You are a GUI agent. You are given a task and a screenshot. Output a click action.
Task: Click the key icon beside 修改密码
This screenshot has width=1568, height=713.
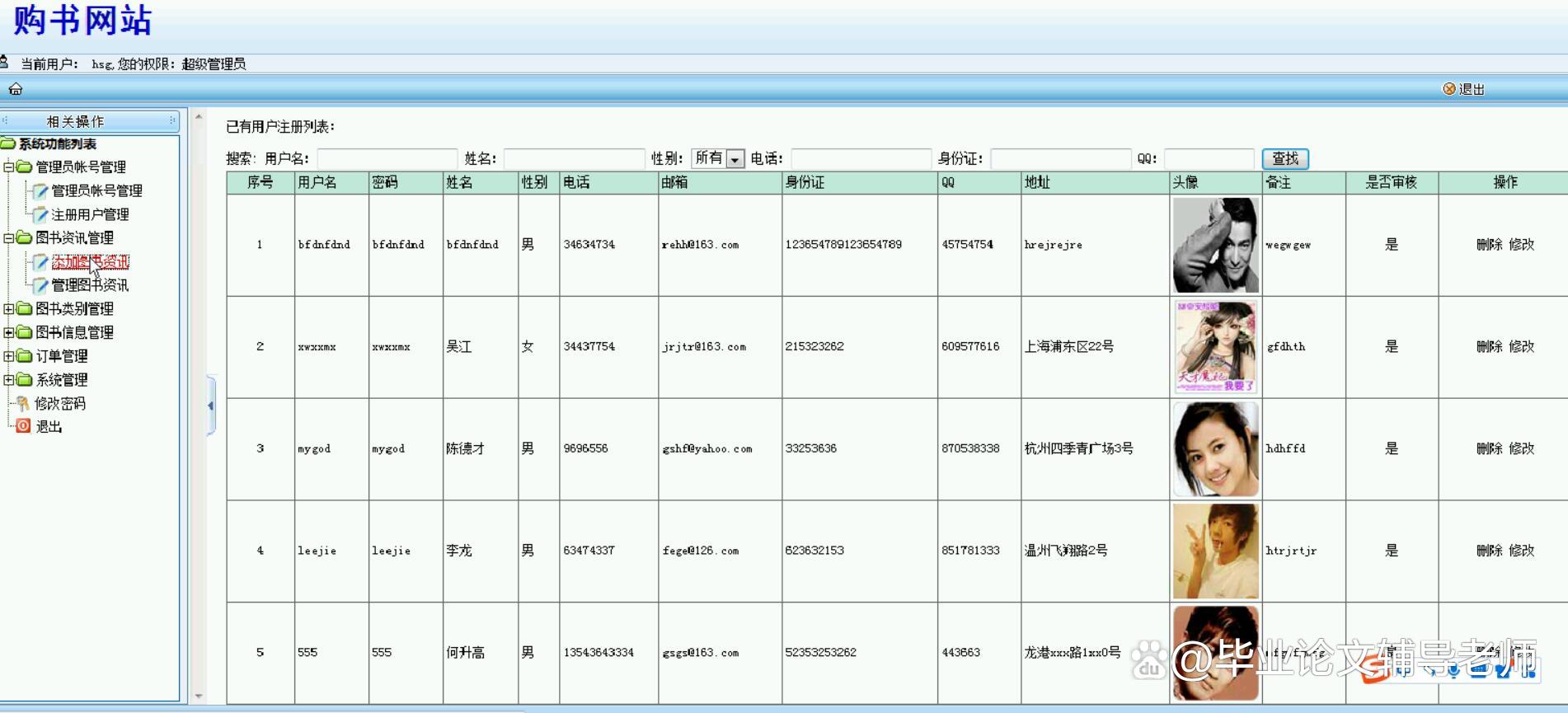(x=23, y=404)
